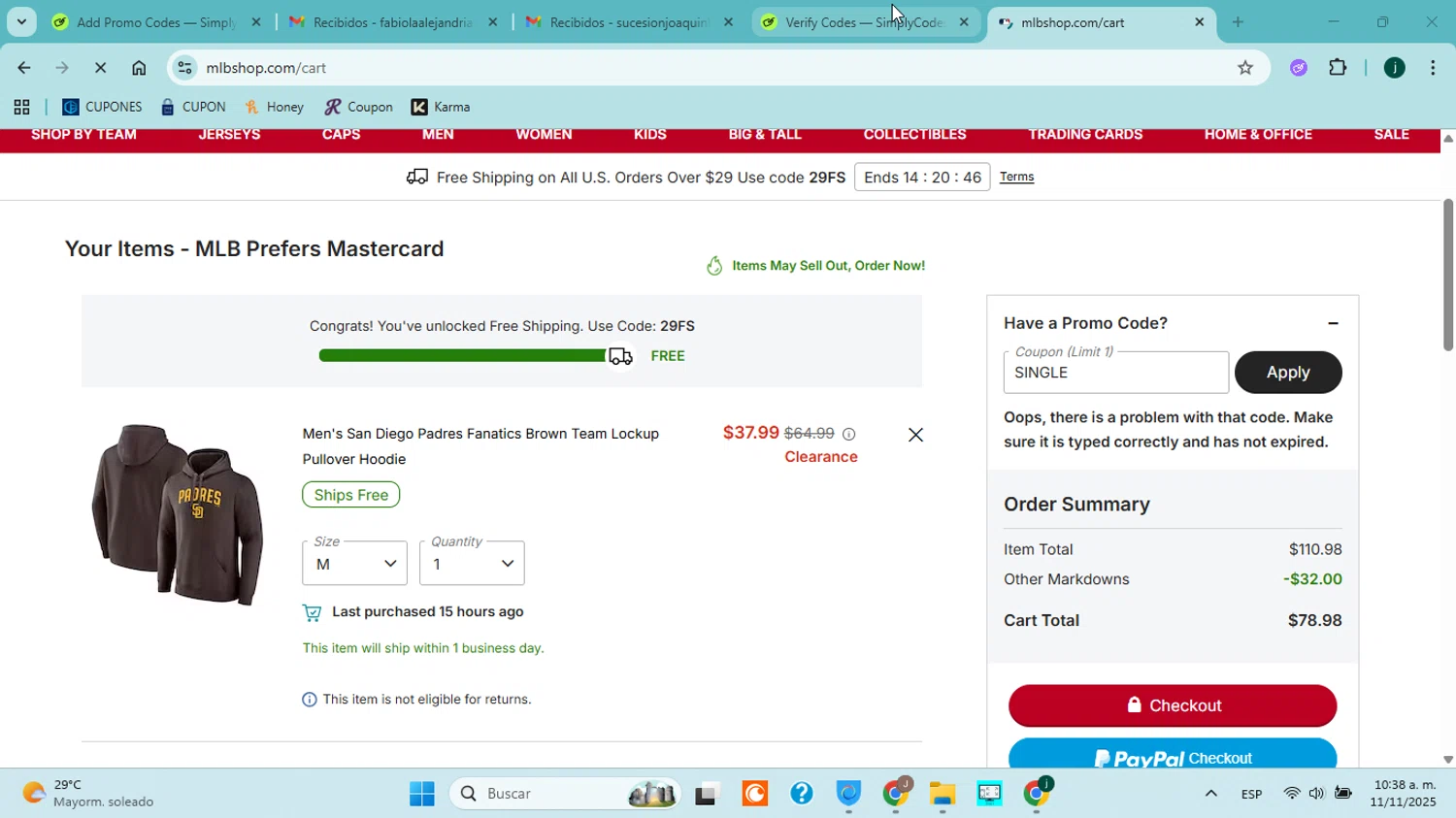The width and height of the screenshot is (1456, 818).
Task: Open the taskbar clock and date
Action: point(1405,794)
